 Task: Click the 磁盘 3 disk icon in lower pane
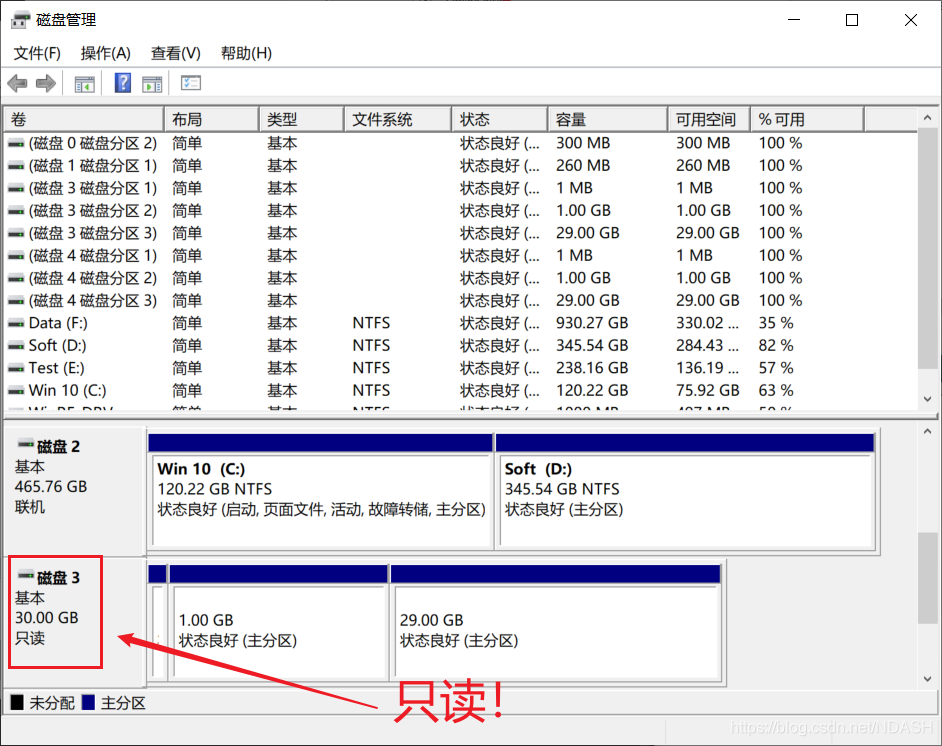[25, 576]
